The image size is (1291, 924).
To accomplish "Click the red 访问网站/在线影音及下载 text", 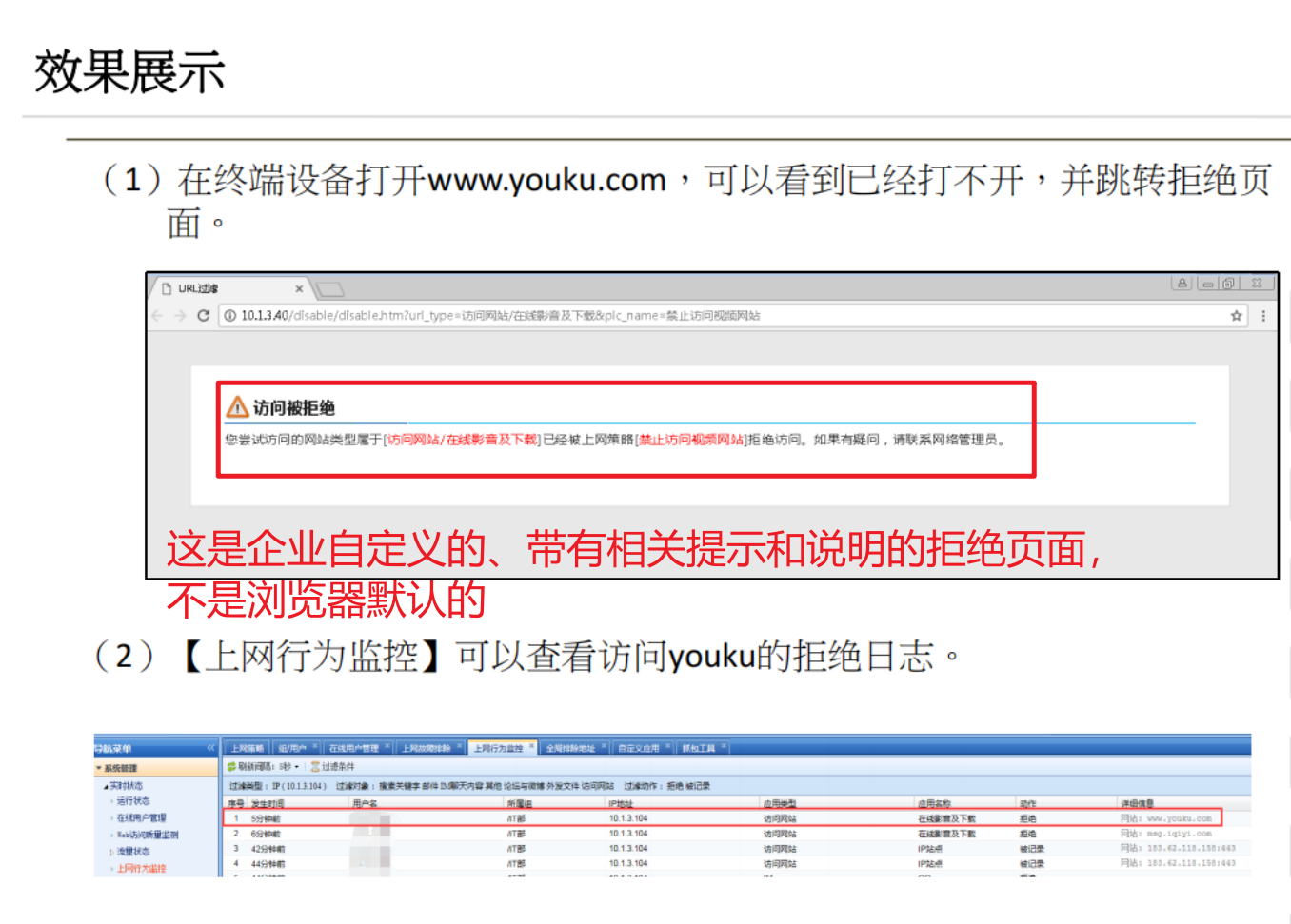I will click(463, 440).
